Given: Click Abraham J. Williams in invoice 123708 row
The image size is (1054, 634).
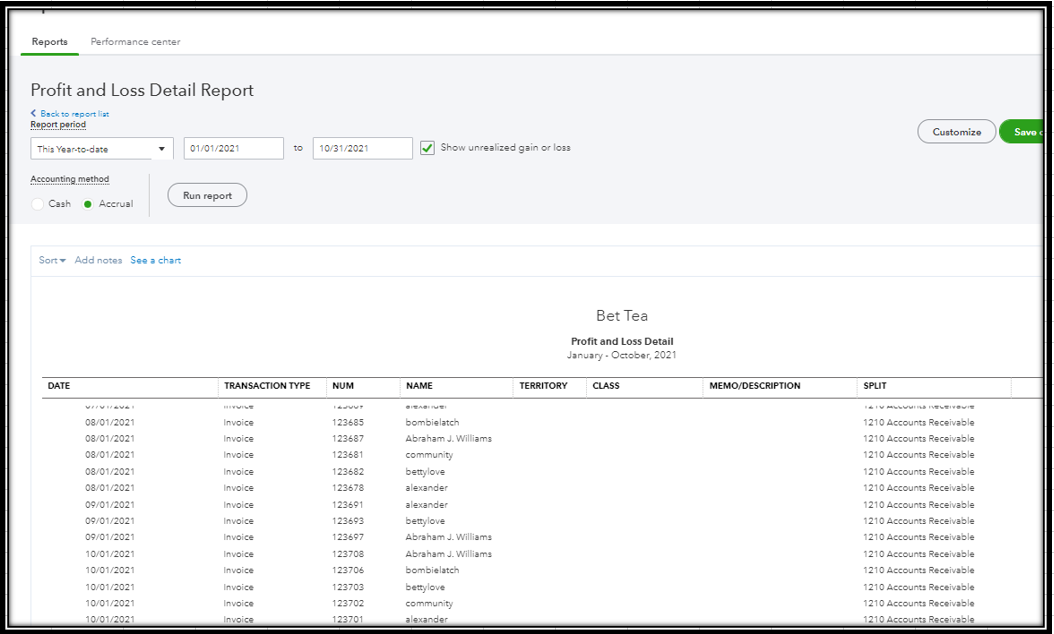Looking at the screenshot, I should [448, 554].
